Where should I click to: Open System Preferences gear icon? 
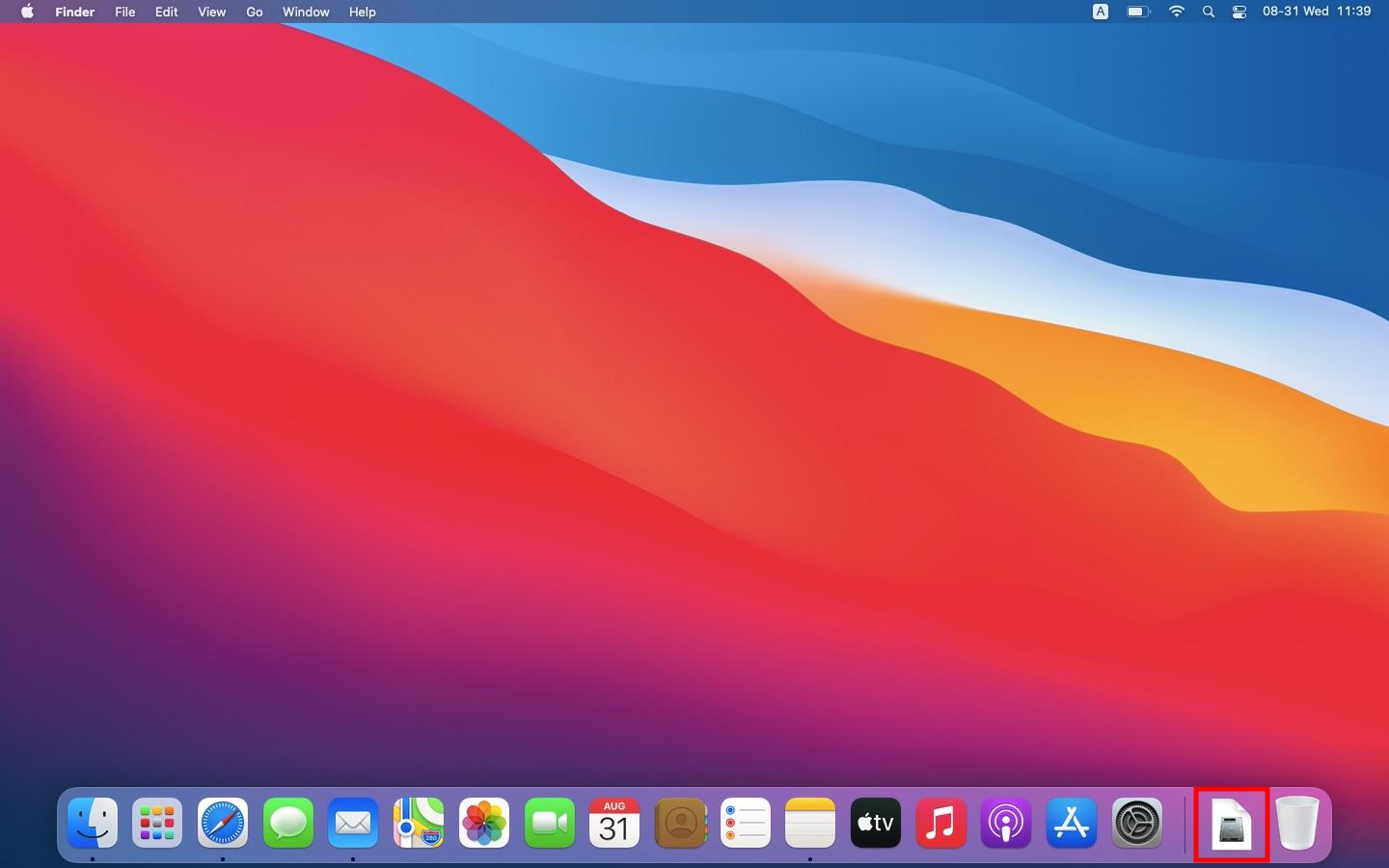pyautogui.click(x=1137, y=824)
